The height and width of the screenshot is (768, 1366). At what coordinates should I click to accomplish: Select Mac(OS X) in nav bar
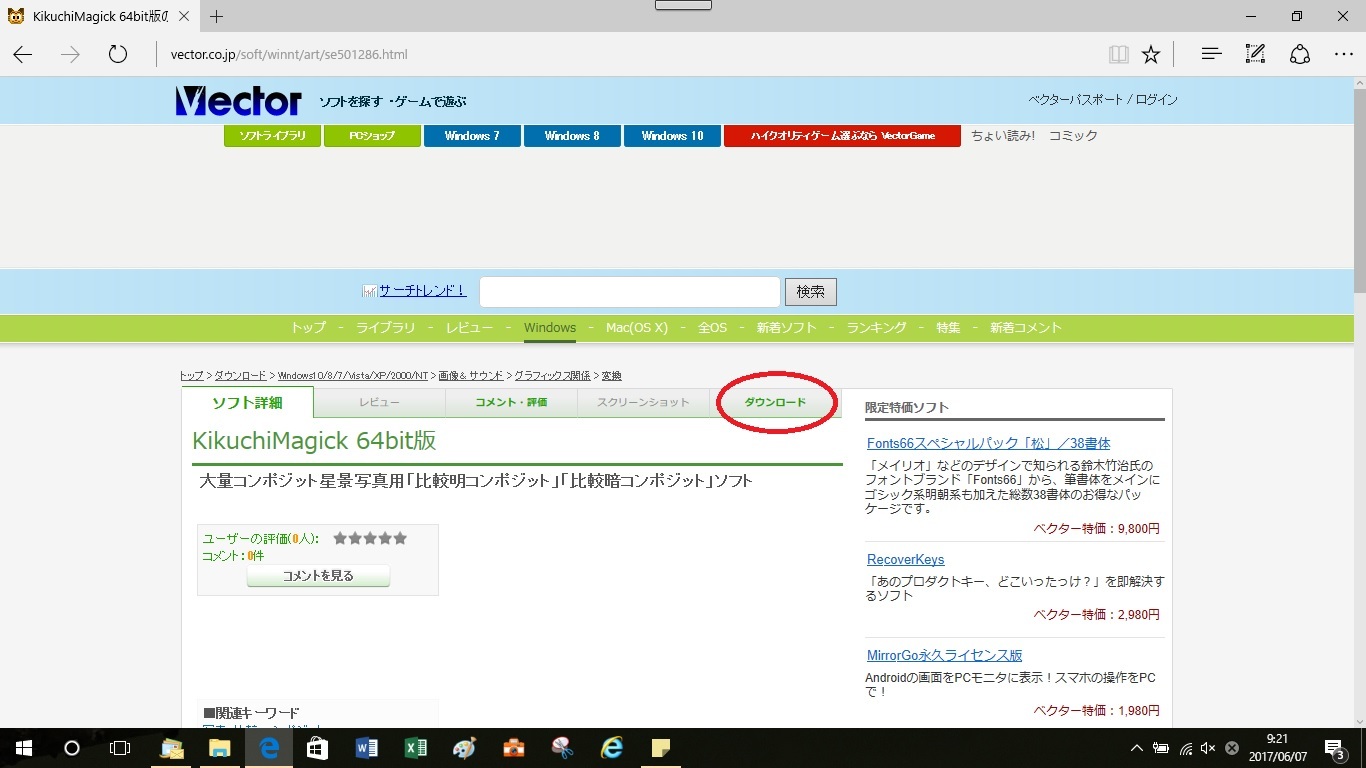637,328
